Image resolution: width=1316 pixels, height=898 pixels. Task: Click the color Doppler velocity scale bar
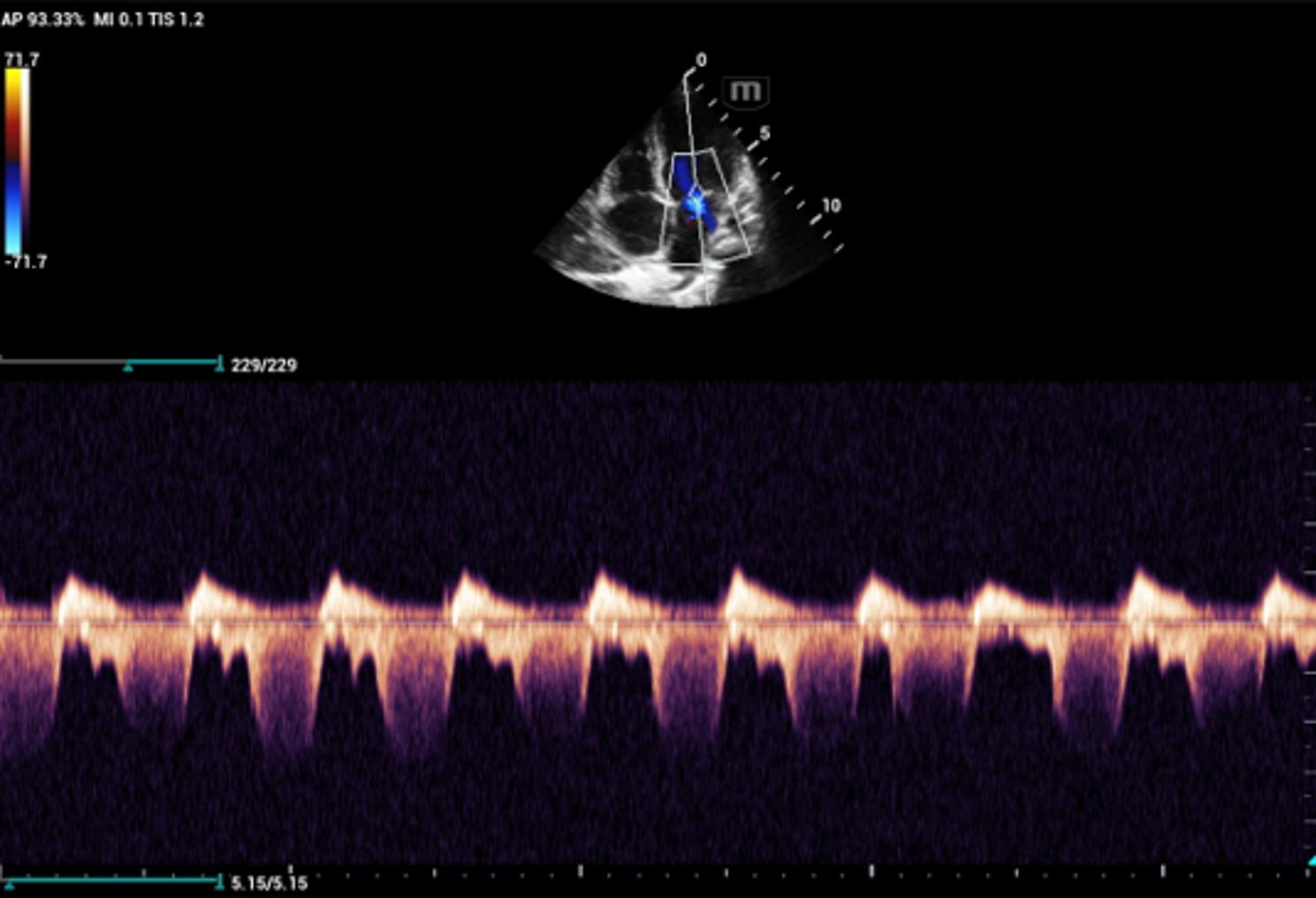[x=17, y=161]
